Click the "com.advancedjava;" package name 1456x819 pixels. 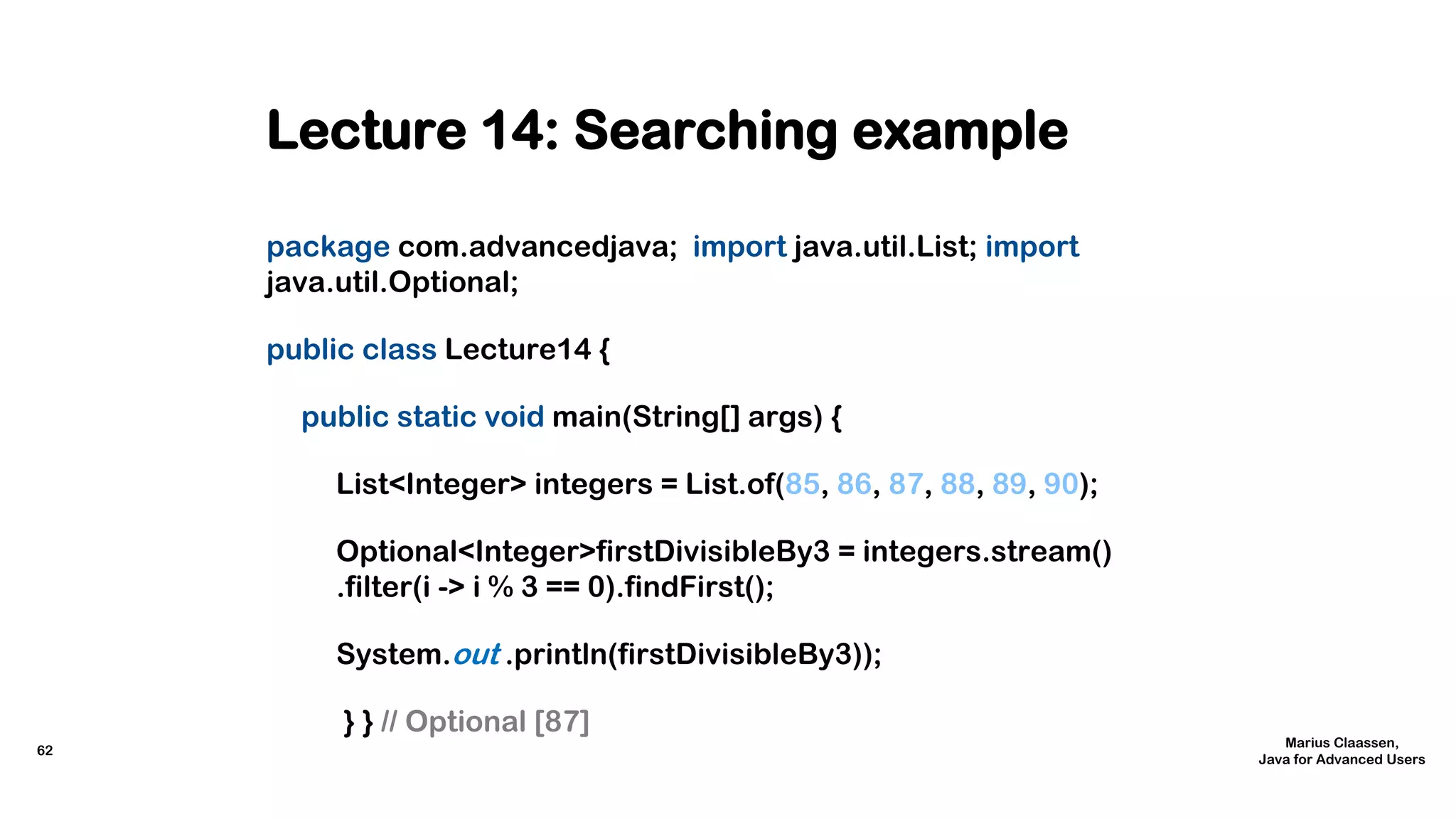click(x=537, y=247)
